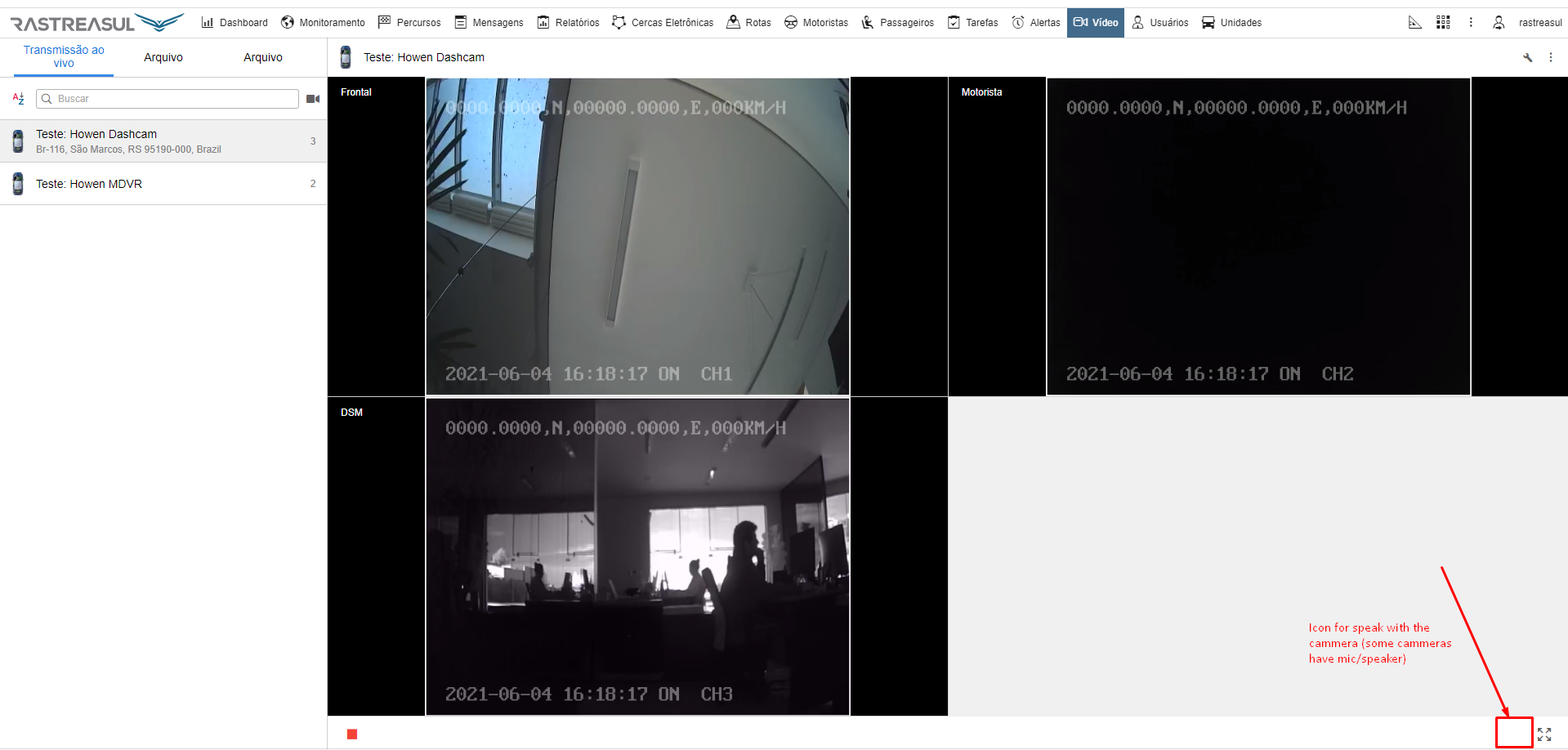1568x750 pixels.
Task: Expand the three-dot menu in the video header
Action: 1551,57
